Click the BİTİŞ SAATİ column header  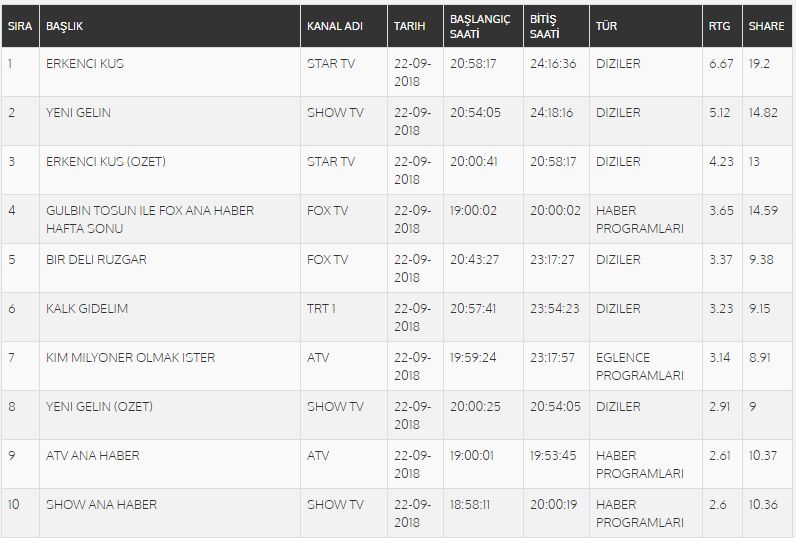coord(544,26)
